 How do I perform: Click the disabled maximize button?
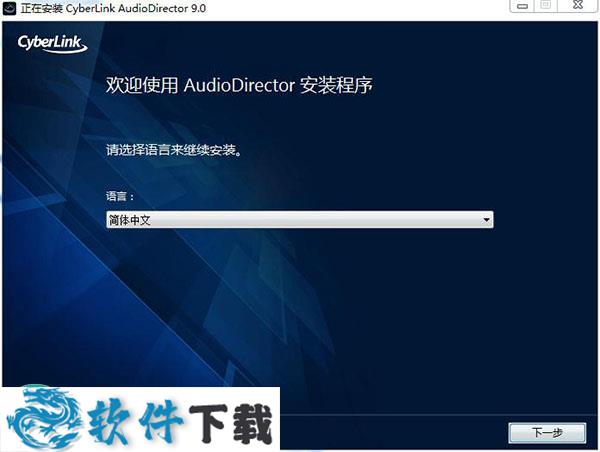point(546,6)
